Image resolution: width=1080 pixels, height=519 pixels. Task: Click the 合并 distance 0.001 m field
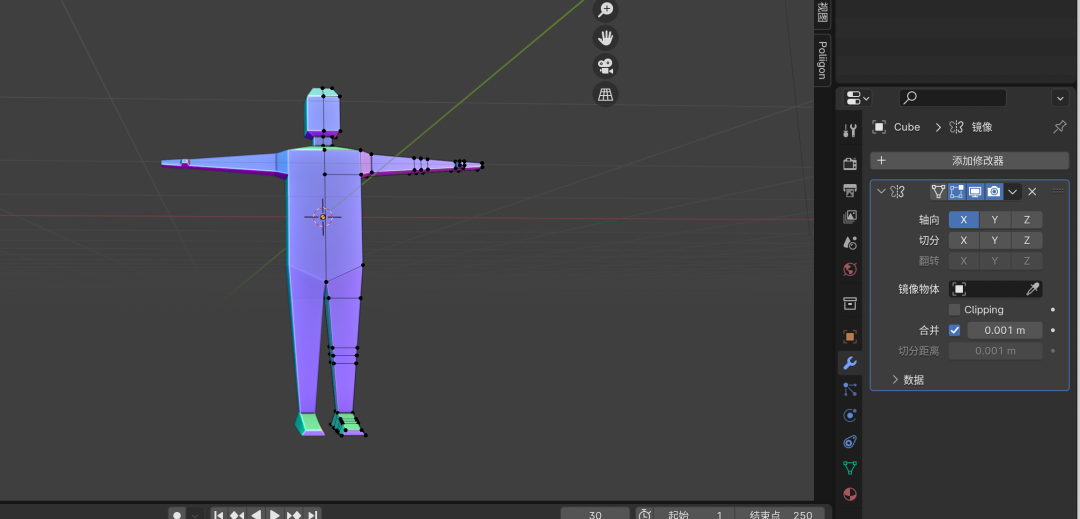1004,330
